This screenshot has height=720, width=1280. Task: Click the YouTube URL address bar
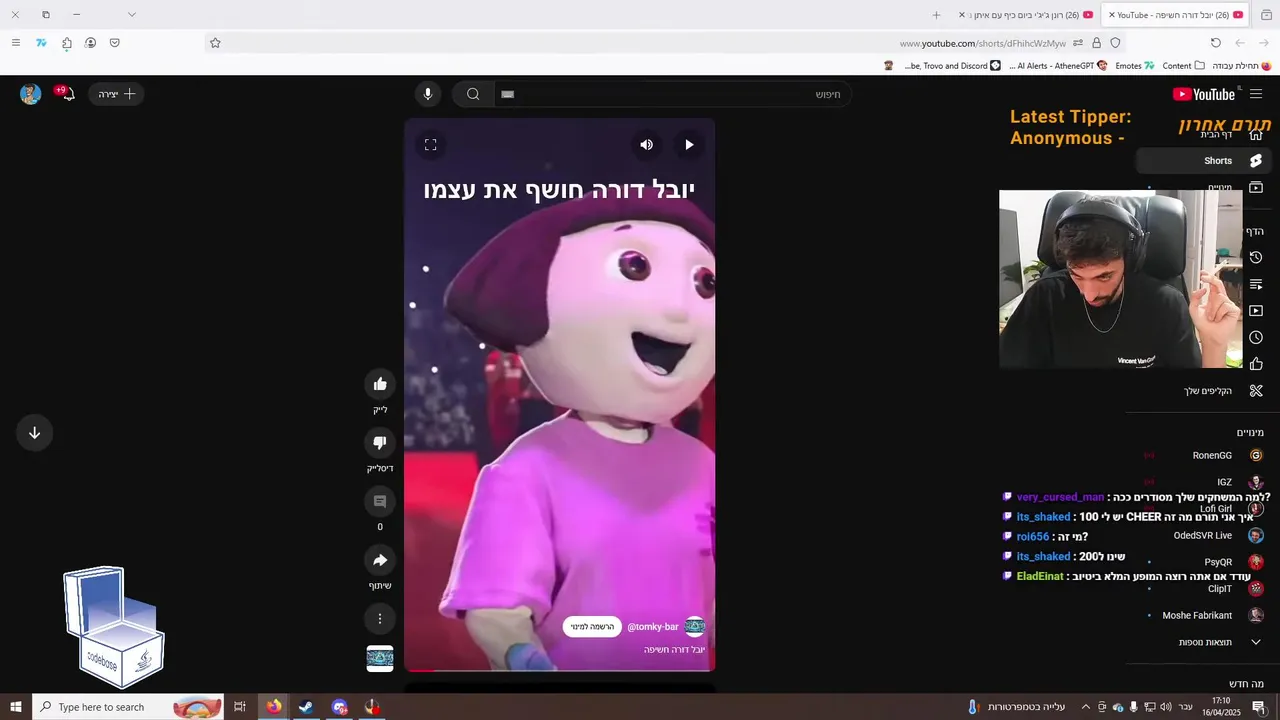point(665,43)
